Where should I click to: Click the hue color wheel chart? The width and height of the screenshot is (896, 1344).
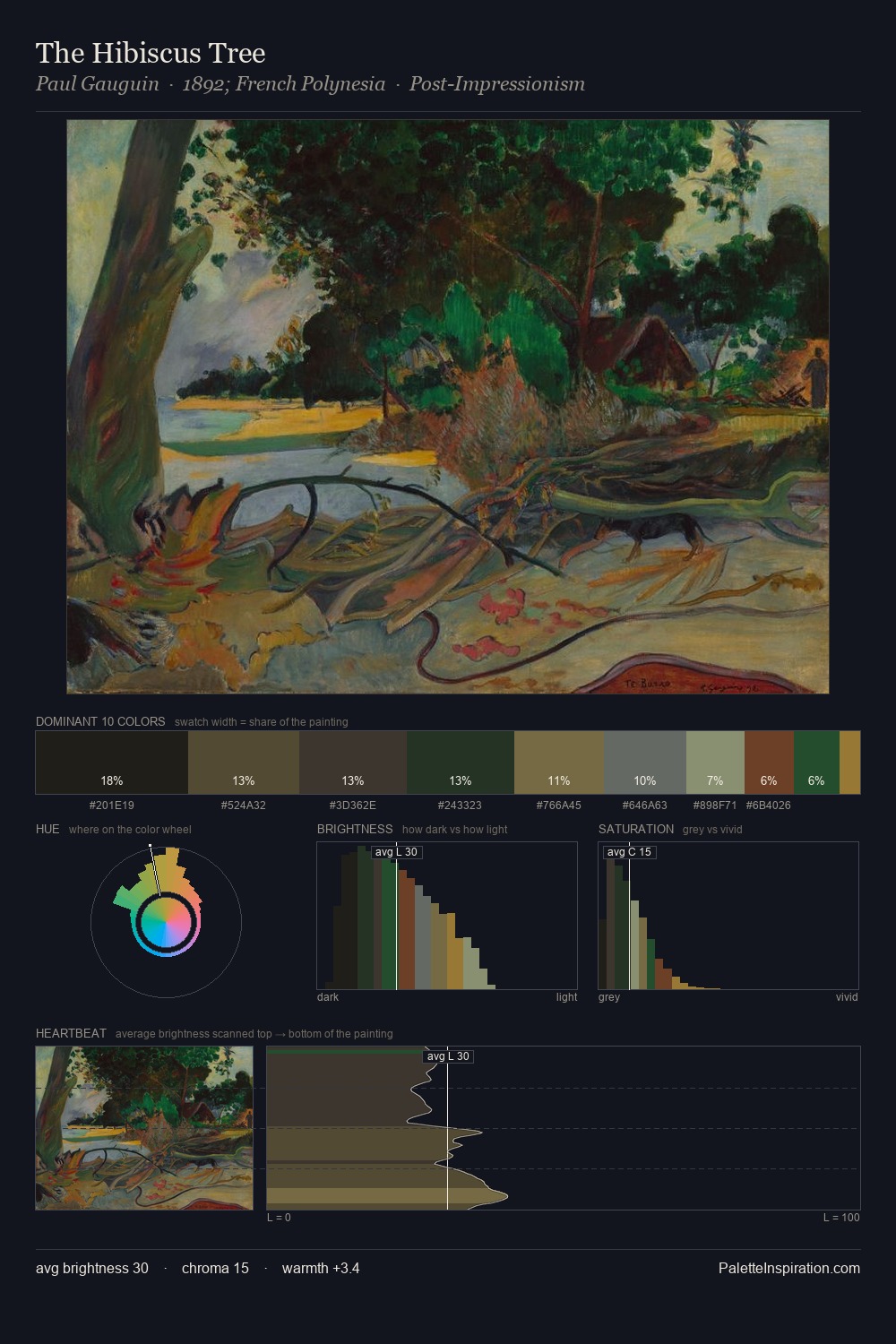166,921
